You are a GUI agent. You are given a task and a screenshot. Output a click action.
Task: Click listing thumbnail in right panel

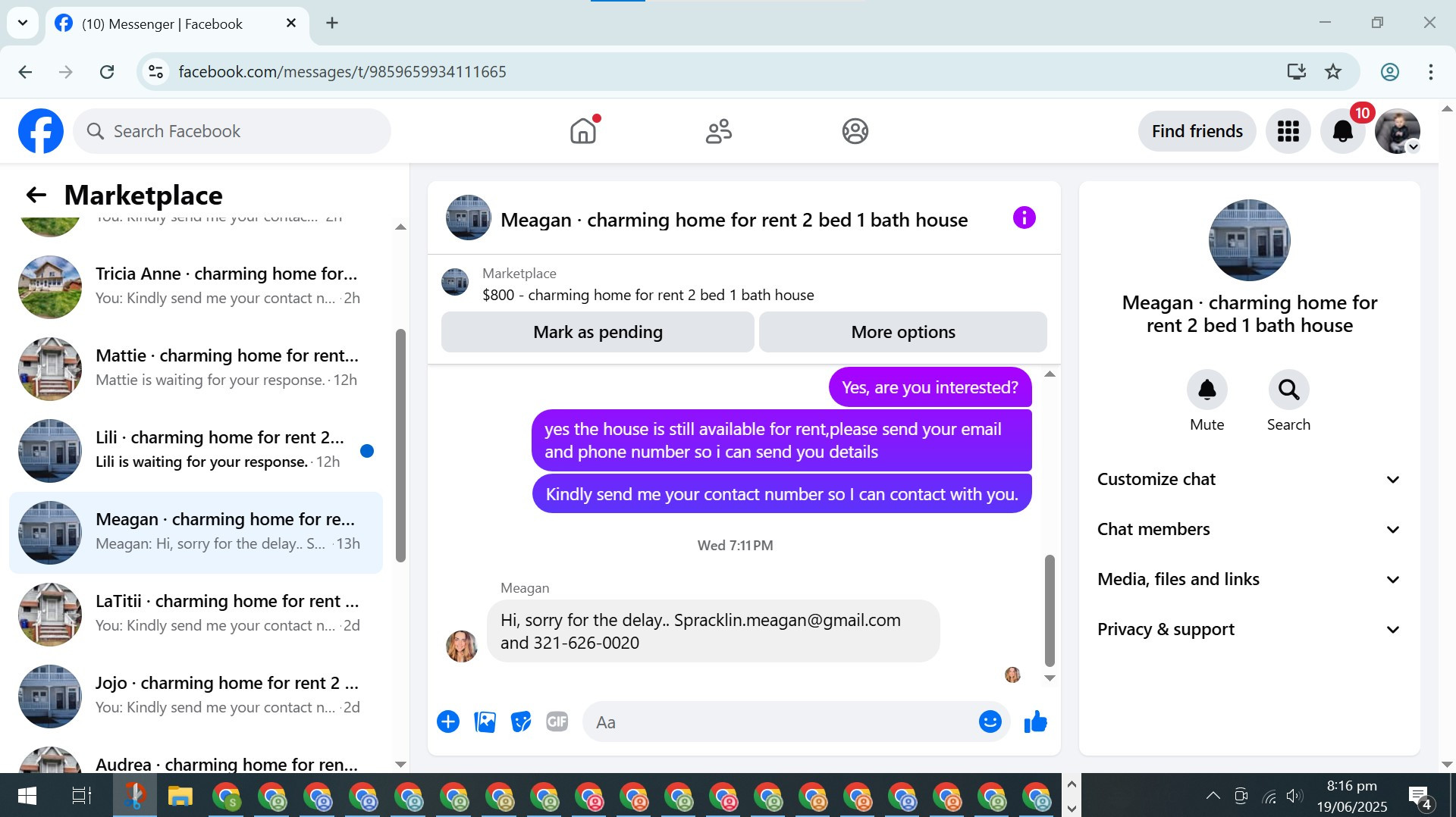pos(1249,240)
